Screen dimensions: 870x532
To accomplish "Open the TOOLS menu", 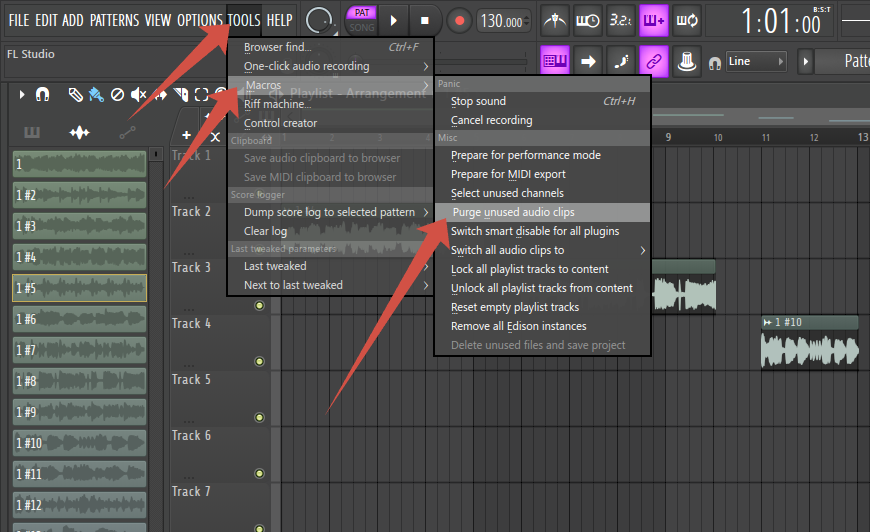I will tap(244, 21).
